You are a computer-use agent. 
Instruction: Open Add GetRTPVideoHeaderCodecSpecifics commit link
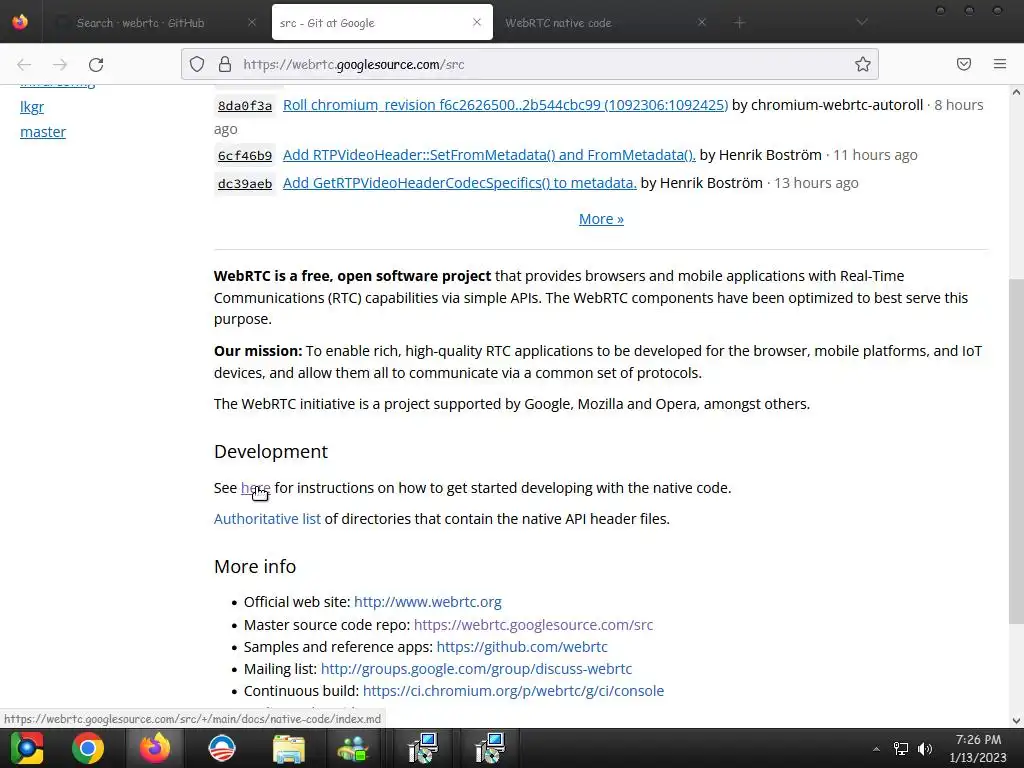pyautogui.click(x=460, y=183)
